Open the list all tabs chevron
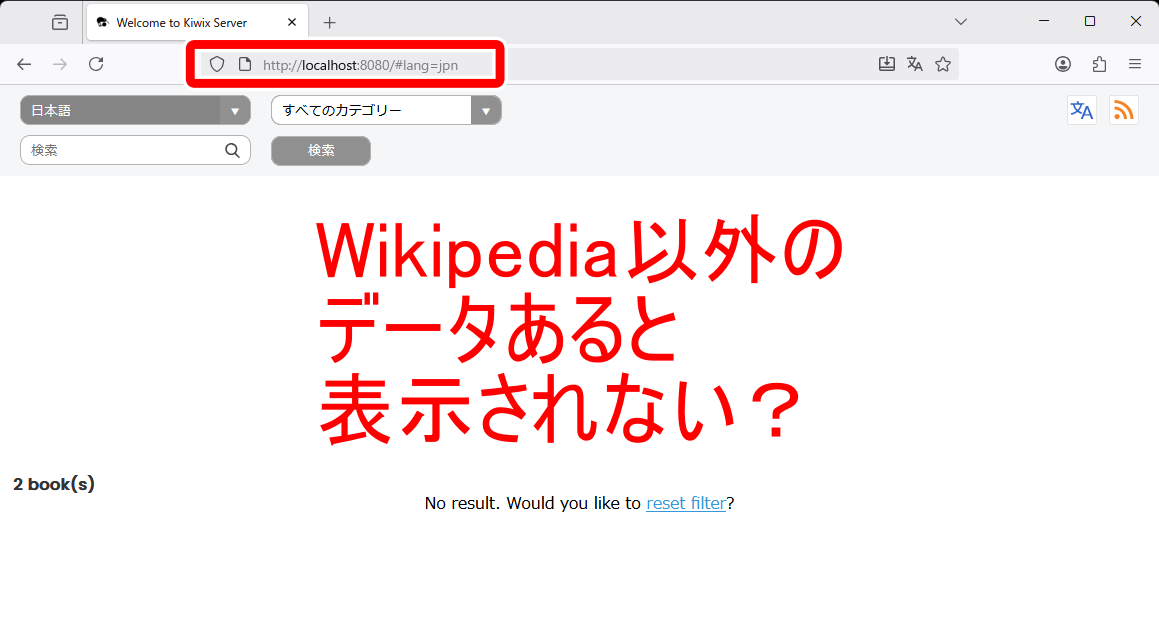 click(x=960, y=21)
